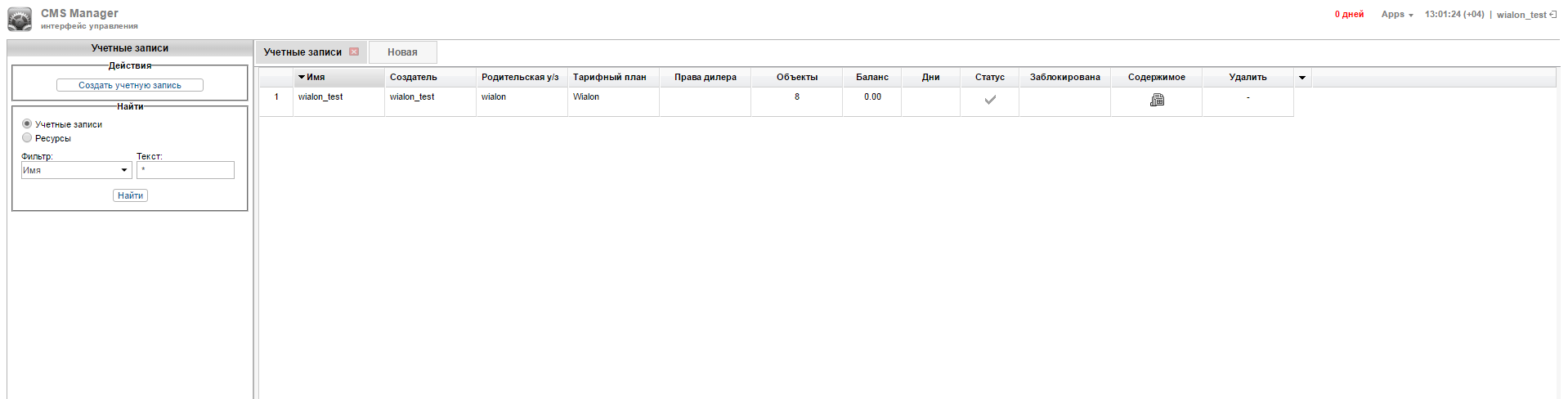Switch to the Новая tab
This screenshot has width=1568, height=399.
(402, 52)
